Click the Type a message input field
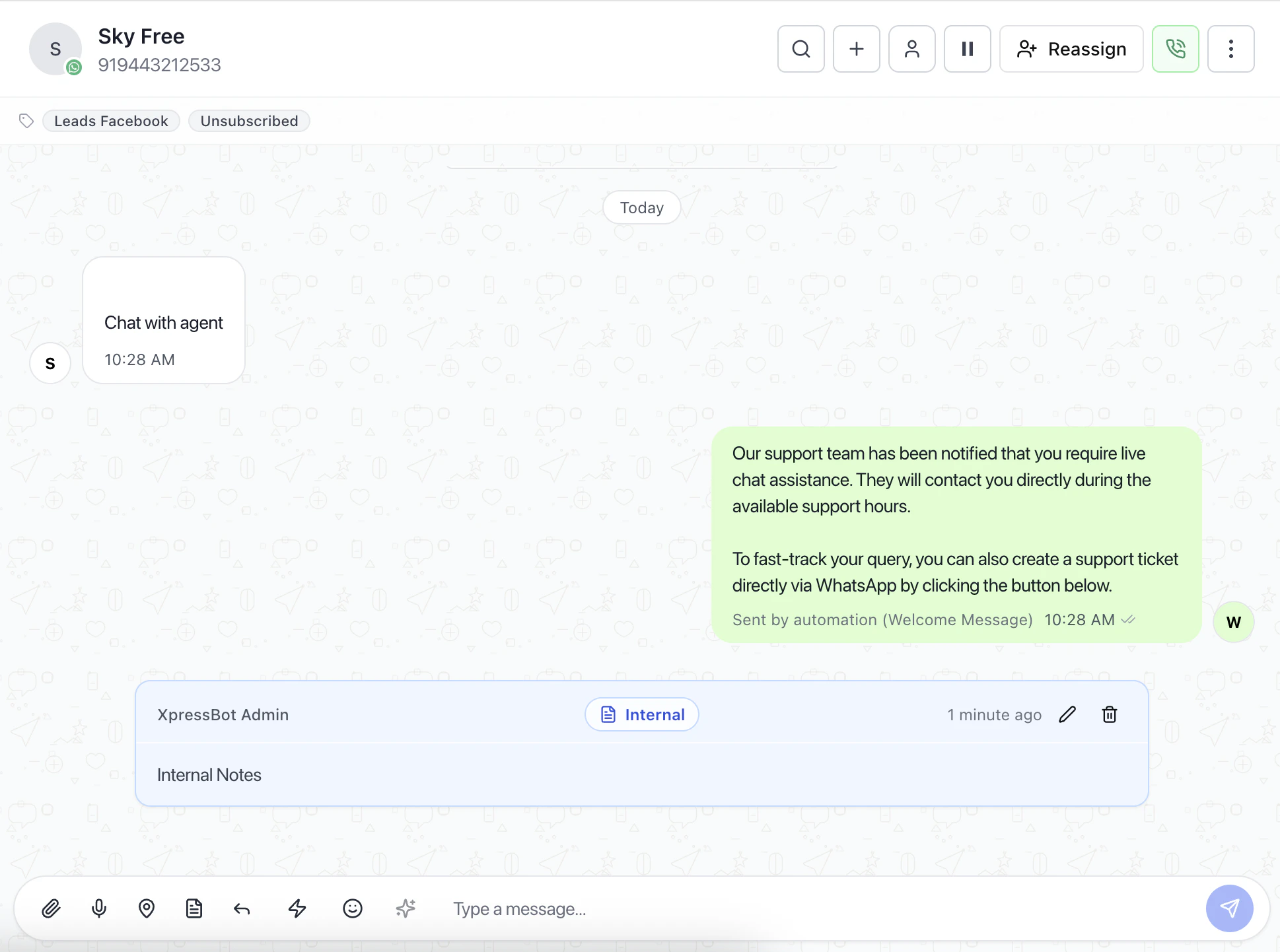The image size is (1280, 952). (793, 908)
